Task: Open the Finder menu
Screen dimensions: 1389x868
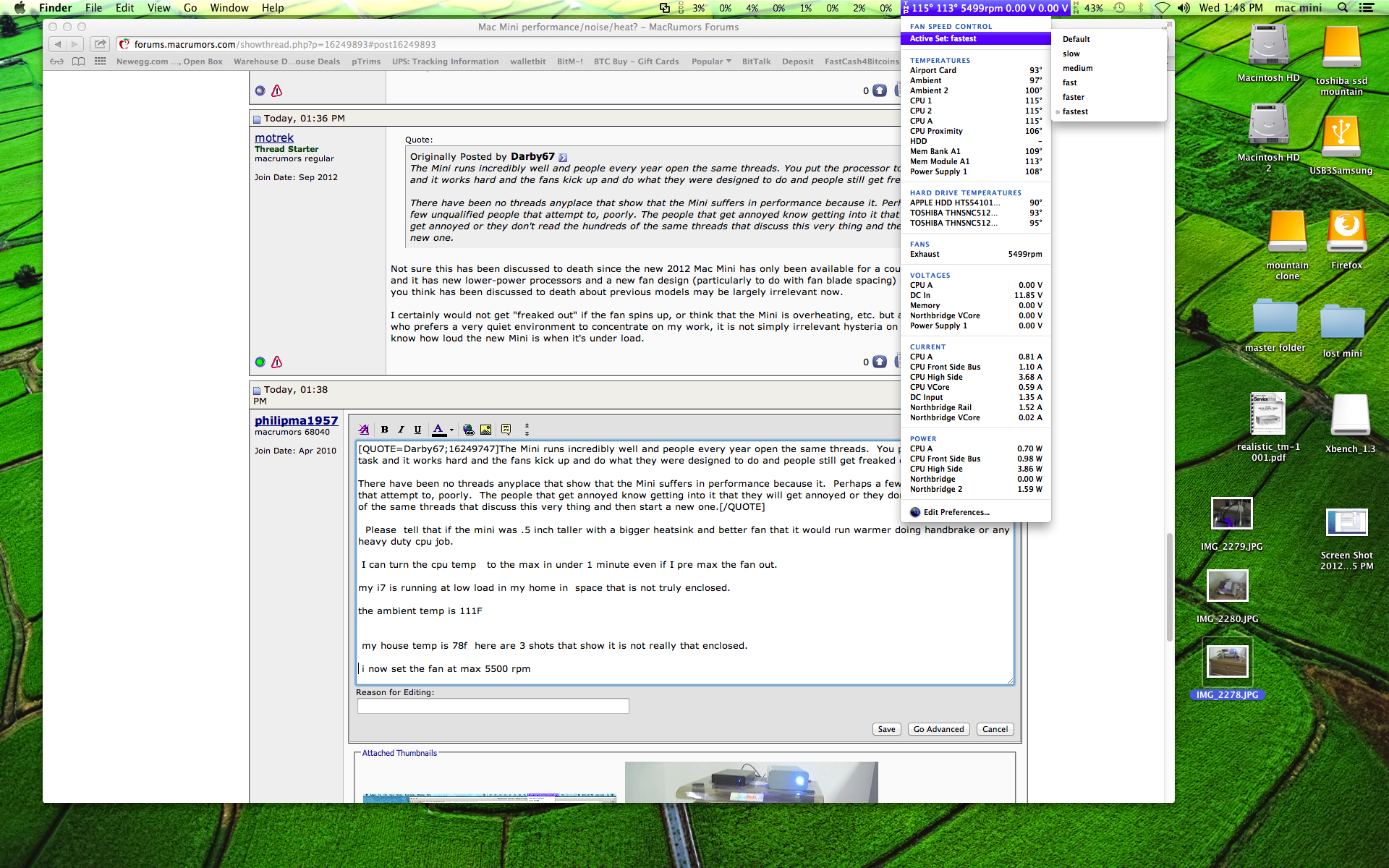Action: click(x=55, y=8)
